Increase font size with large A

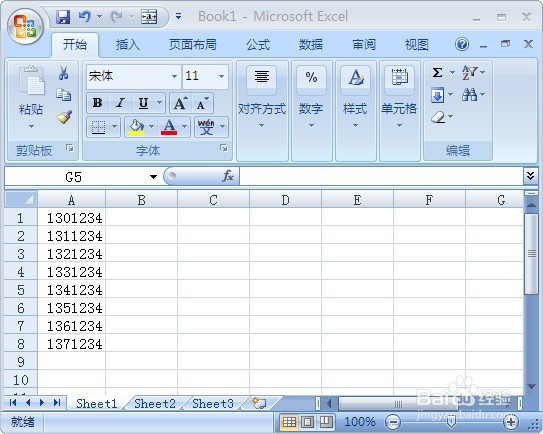(180, 103)
